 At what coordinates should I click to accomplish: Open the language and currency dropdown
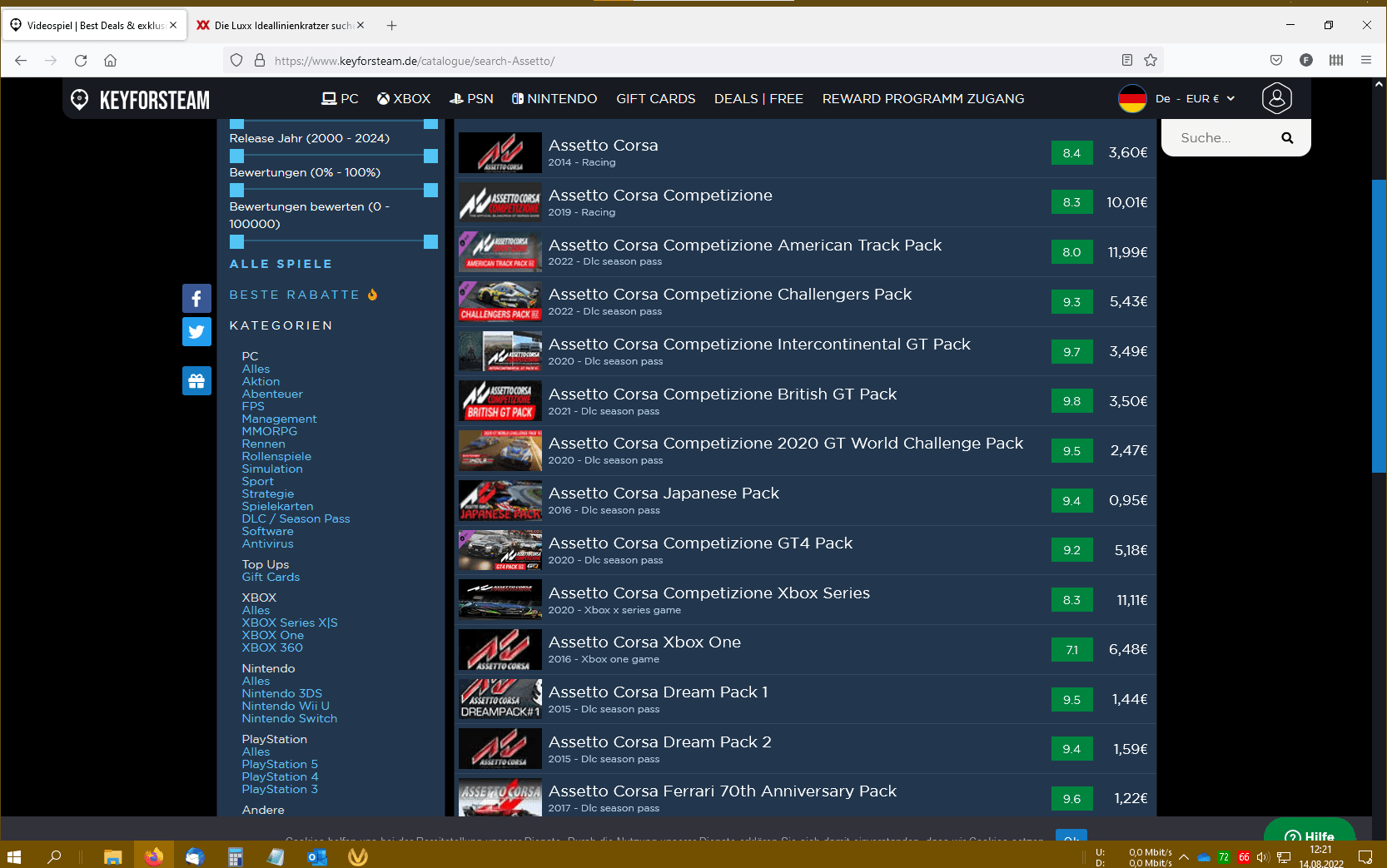tap(1196, 98)
